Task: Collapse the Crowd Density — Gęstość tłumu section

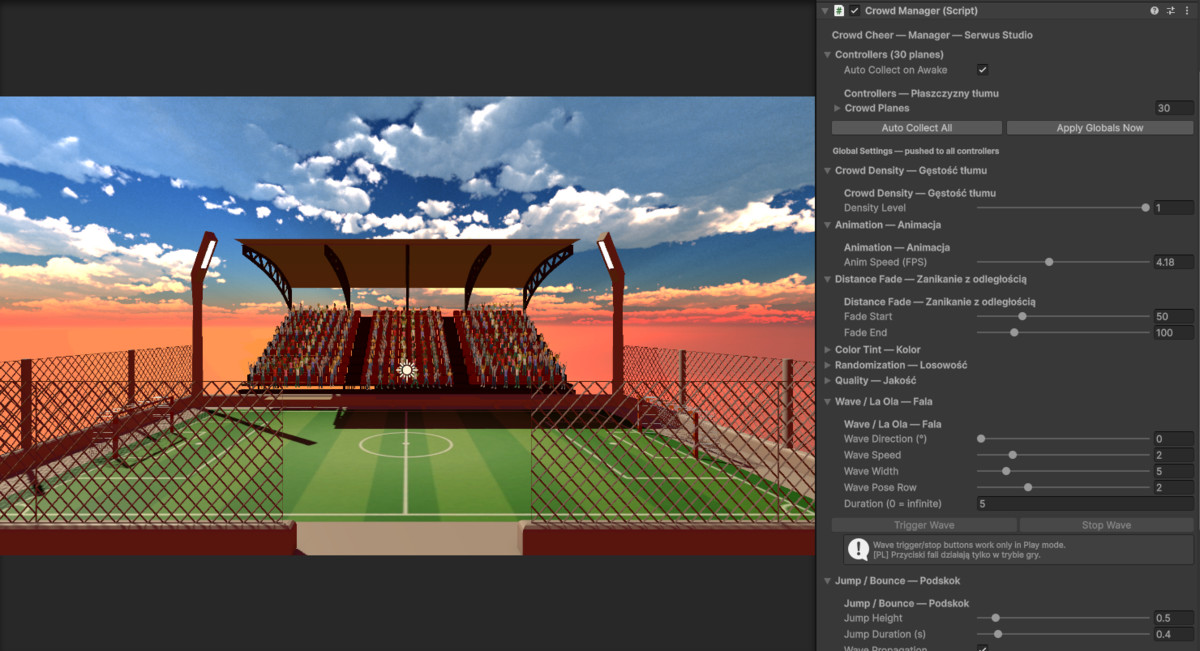Action: (x=827, y=170)
